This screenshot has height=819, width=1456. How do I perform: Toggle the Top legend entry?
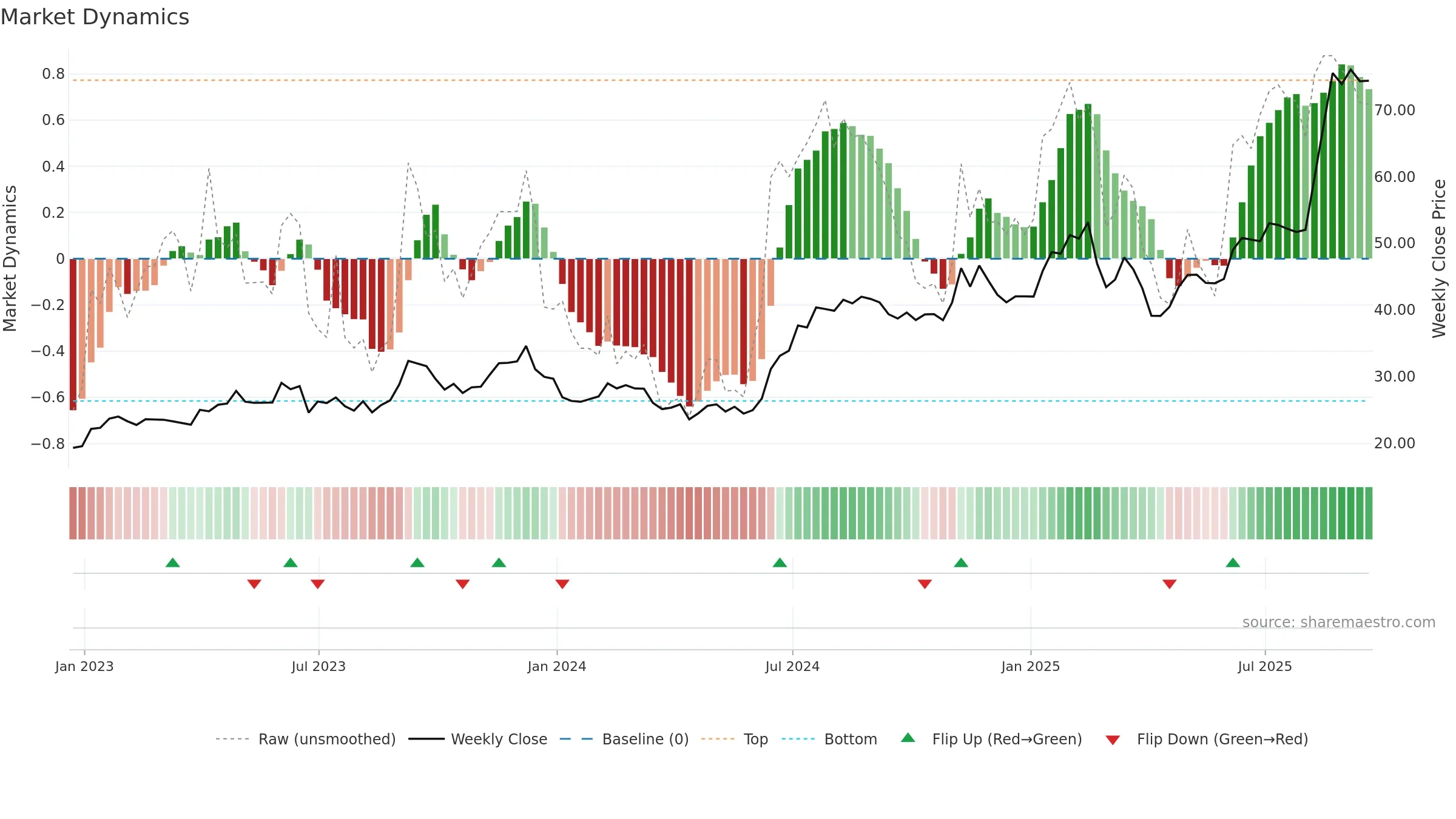735,740
